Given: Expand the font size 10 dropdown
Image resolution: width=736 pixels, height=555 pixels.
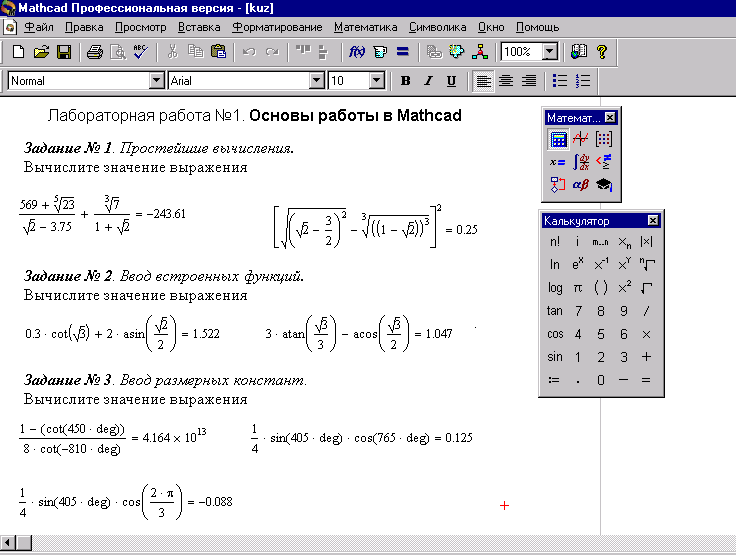Looking at the screenshot, I should pos(376,81).
